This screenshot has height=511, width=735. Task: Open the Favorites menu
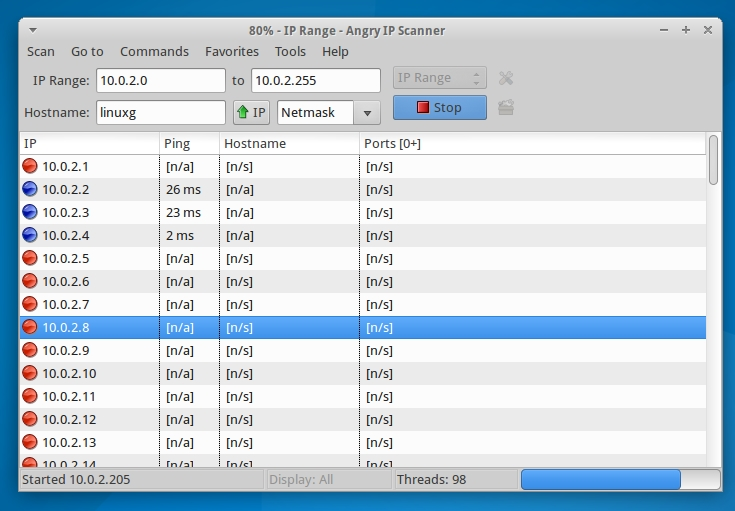[232, 52]
